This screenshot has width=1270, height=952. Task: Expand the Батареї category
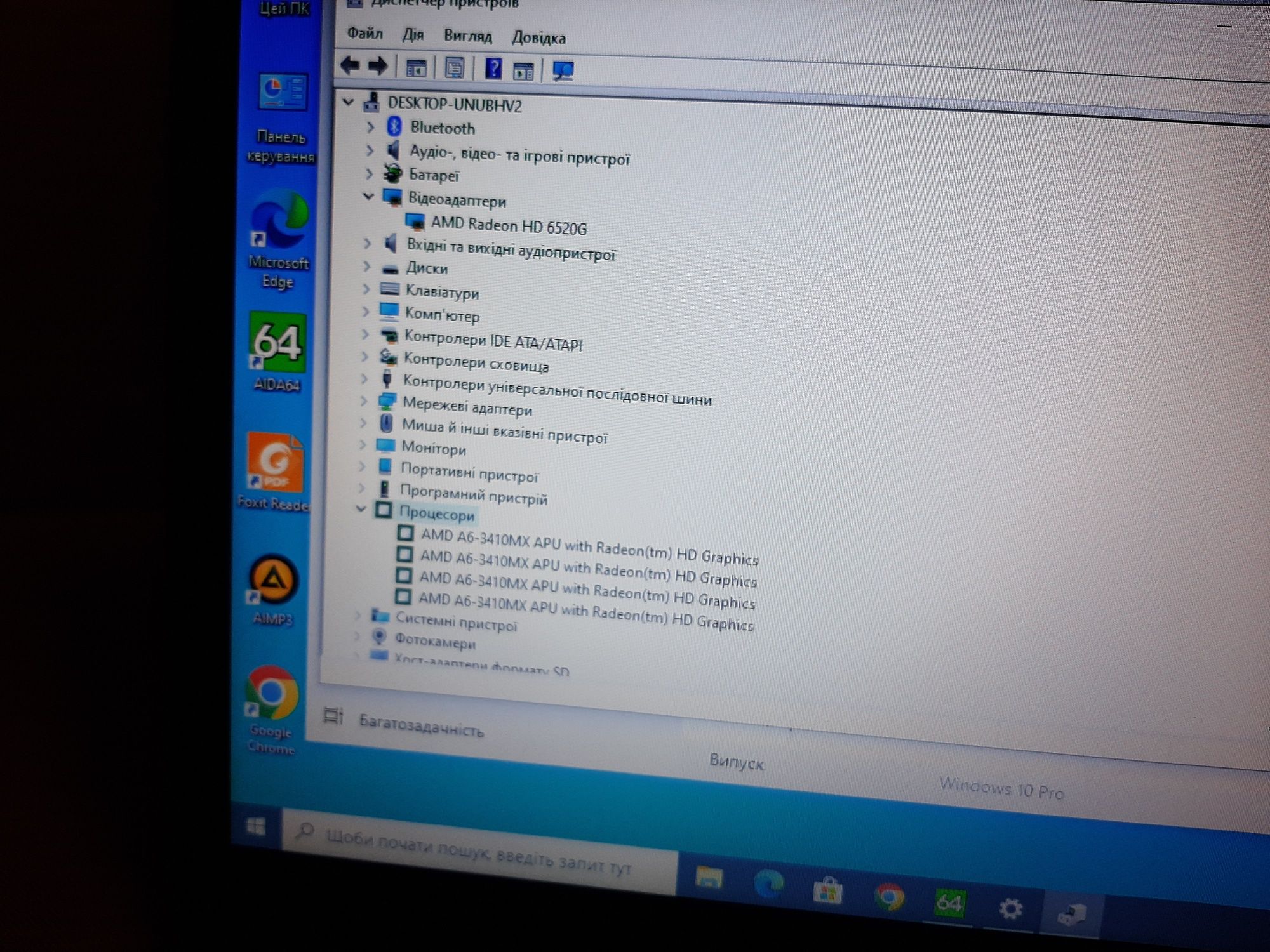click(369, 173)
